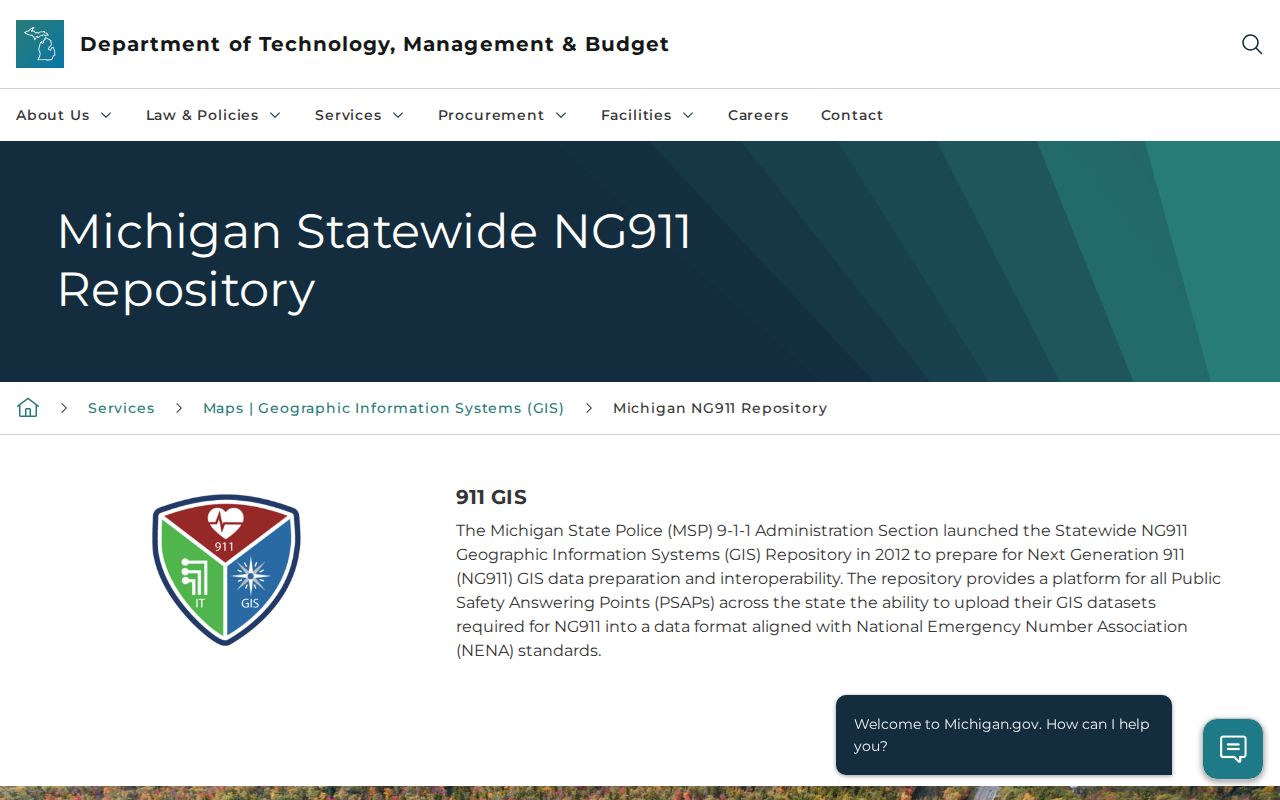Image resolution: width=1280 pixels, height=800 pixels.
Task: Go to the Contact page
Action: point(852,115)
